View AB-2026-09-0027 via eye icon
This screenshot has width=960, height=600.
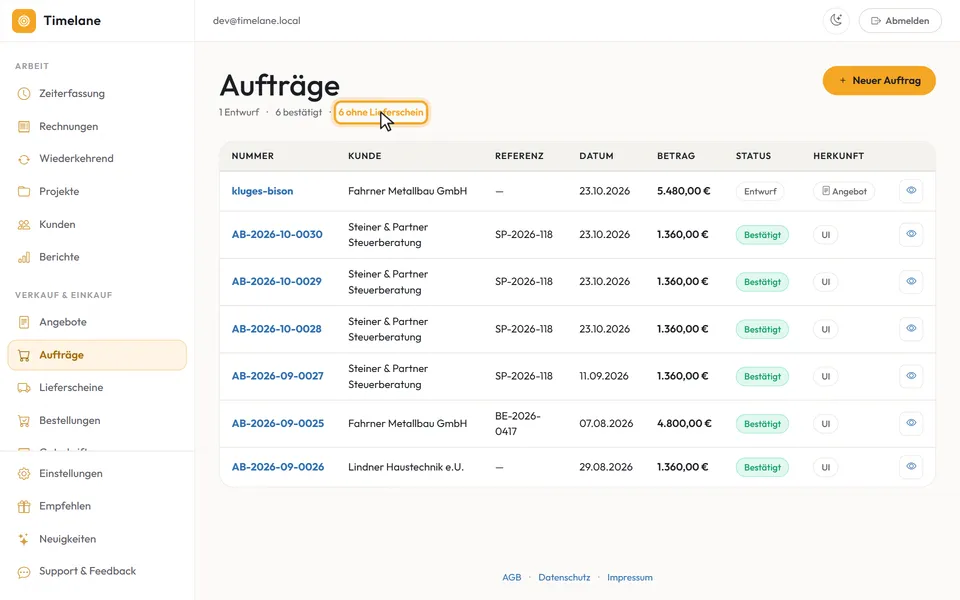pos(911,376)
